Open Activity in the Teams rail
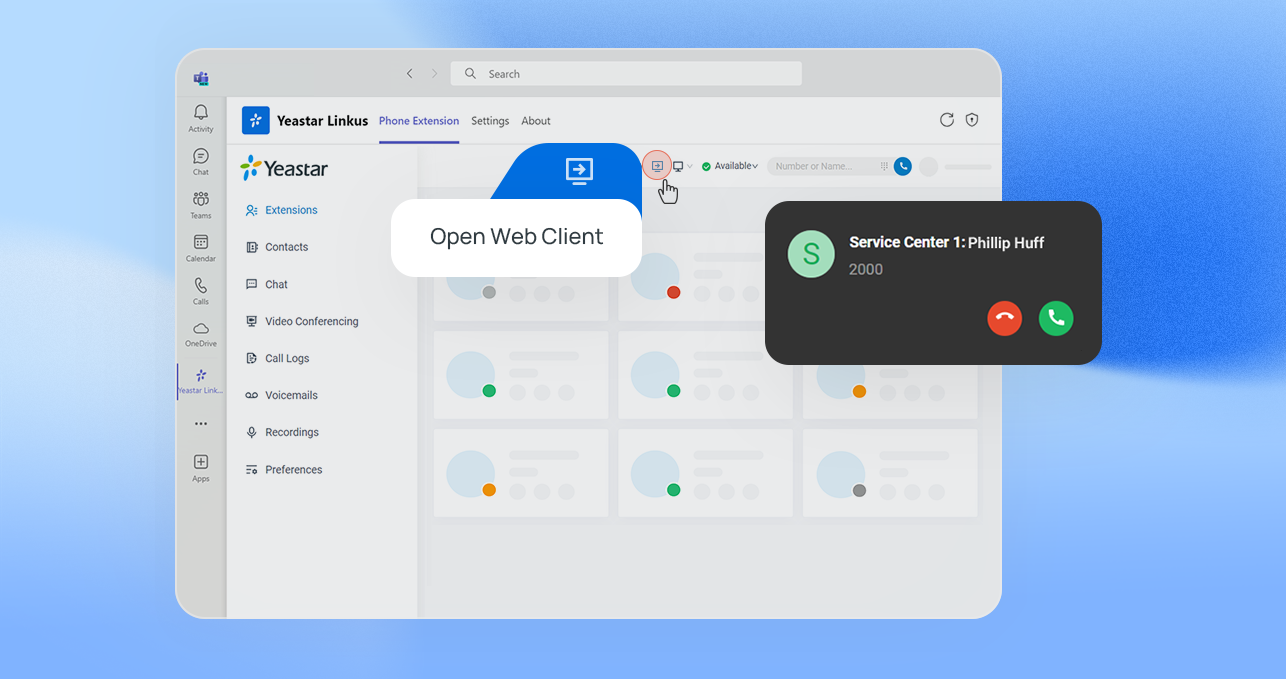The width and height of the screenshot is (1286, 679). click(x=201, y=118)
